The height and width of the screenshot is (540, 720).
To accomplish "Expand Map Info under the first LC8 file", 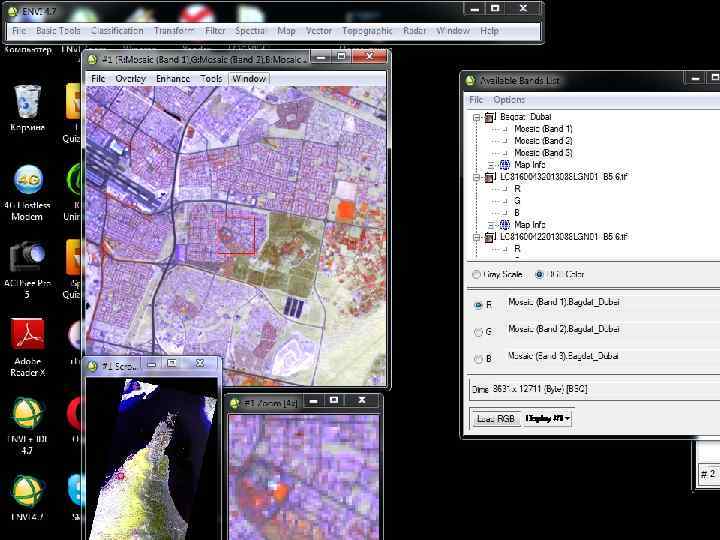I will tap(491, 225).
